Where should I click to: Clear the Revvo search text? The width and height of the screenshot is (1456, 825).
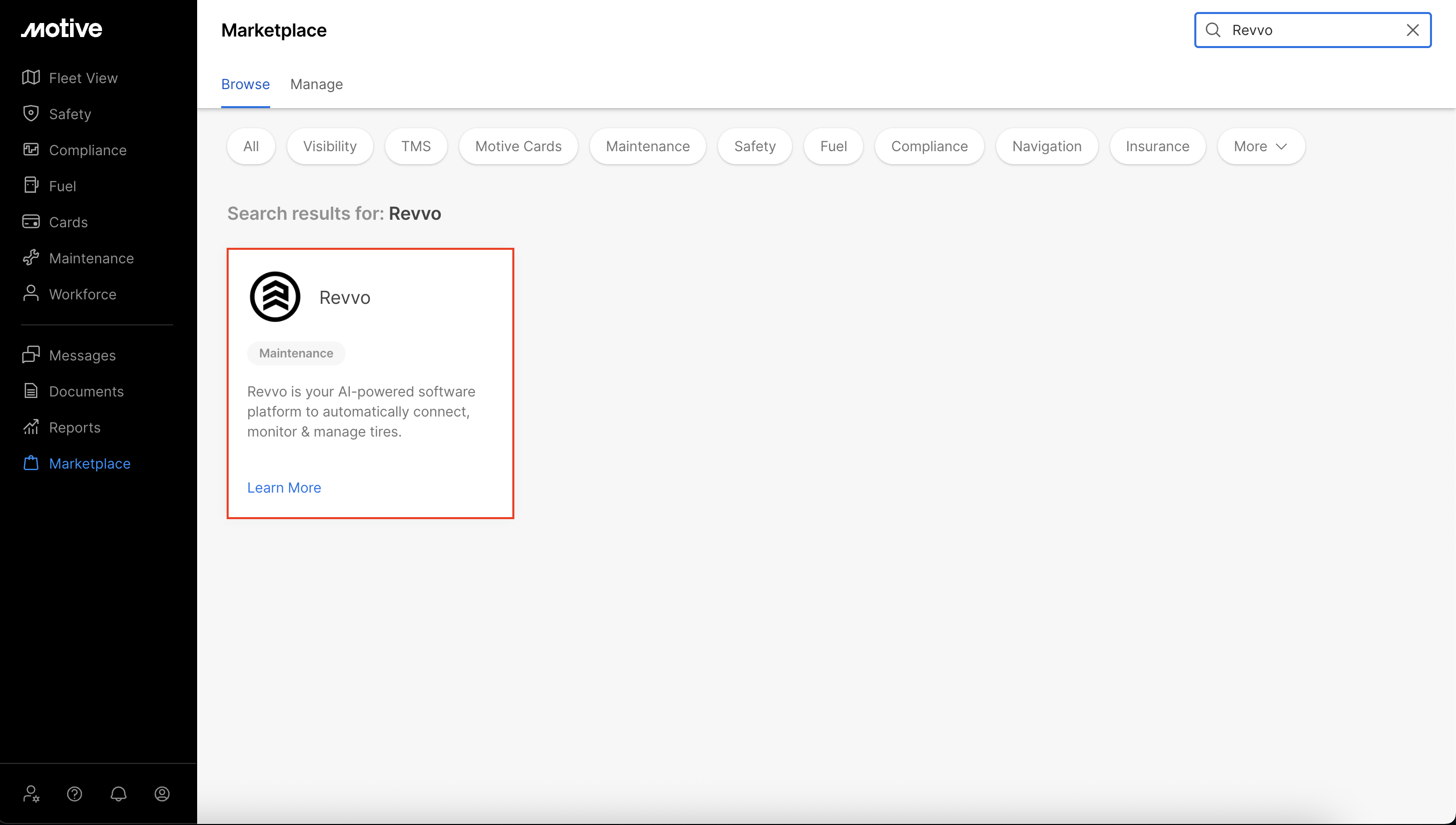pos(1413,30)
